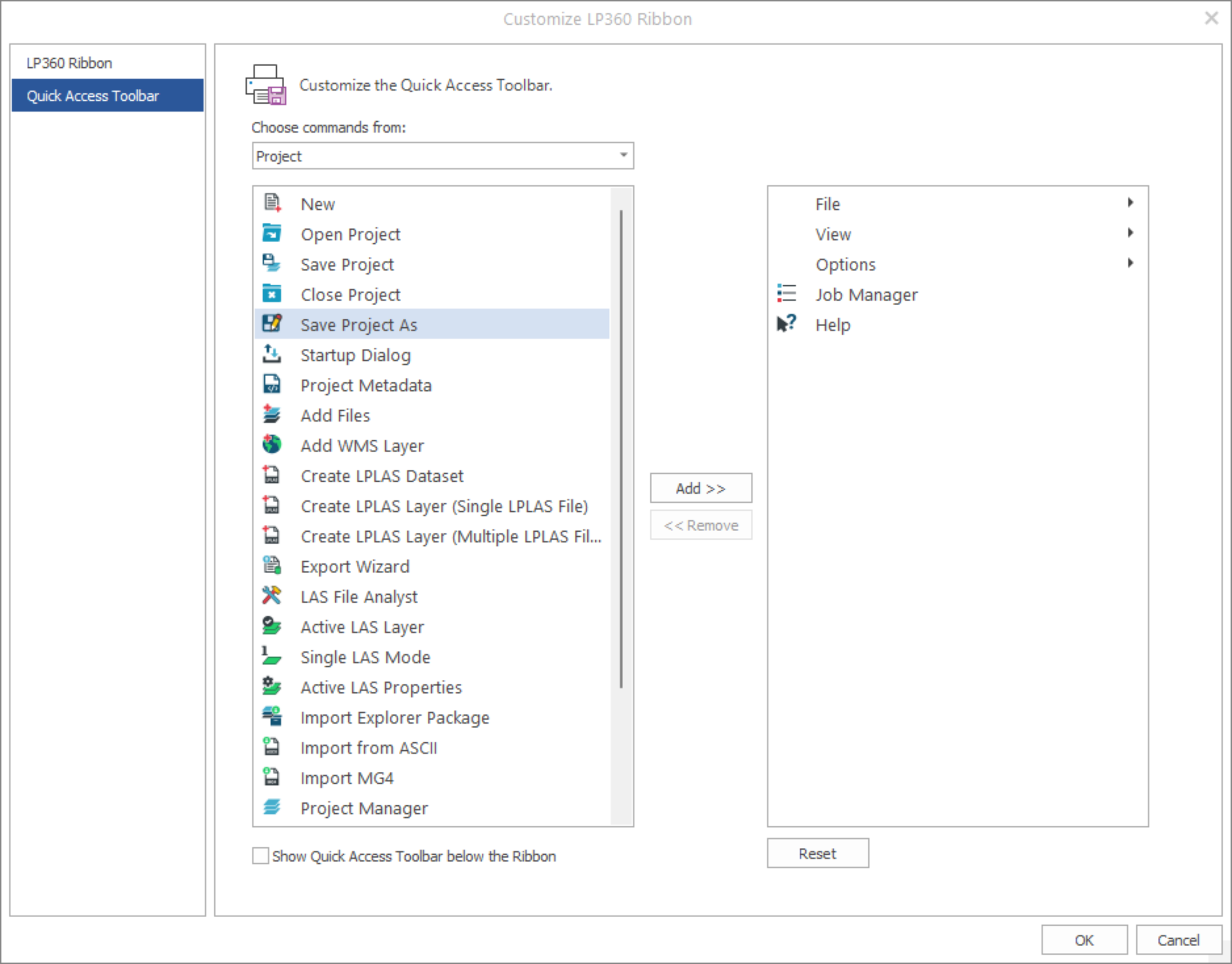Select the Project Manager command text
Image resolution: width=1232 pixels, height=964 pixels.
(364, 808)
